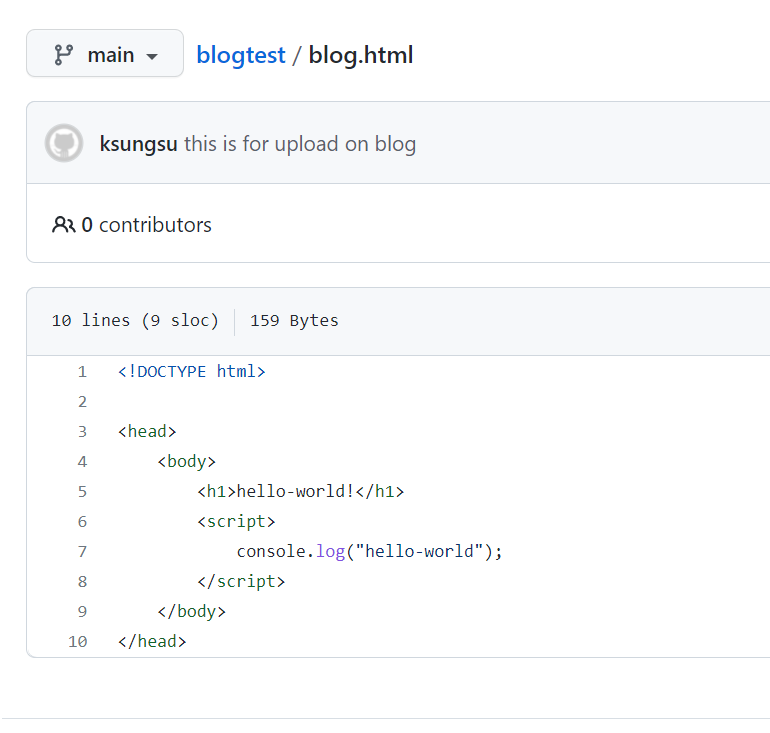Open the ksungsu user profile link
The width and height of the screenshot is (770, 733).
coord(138,144)
